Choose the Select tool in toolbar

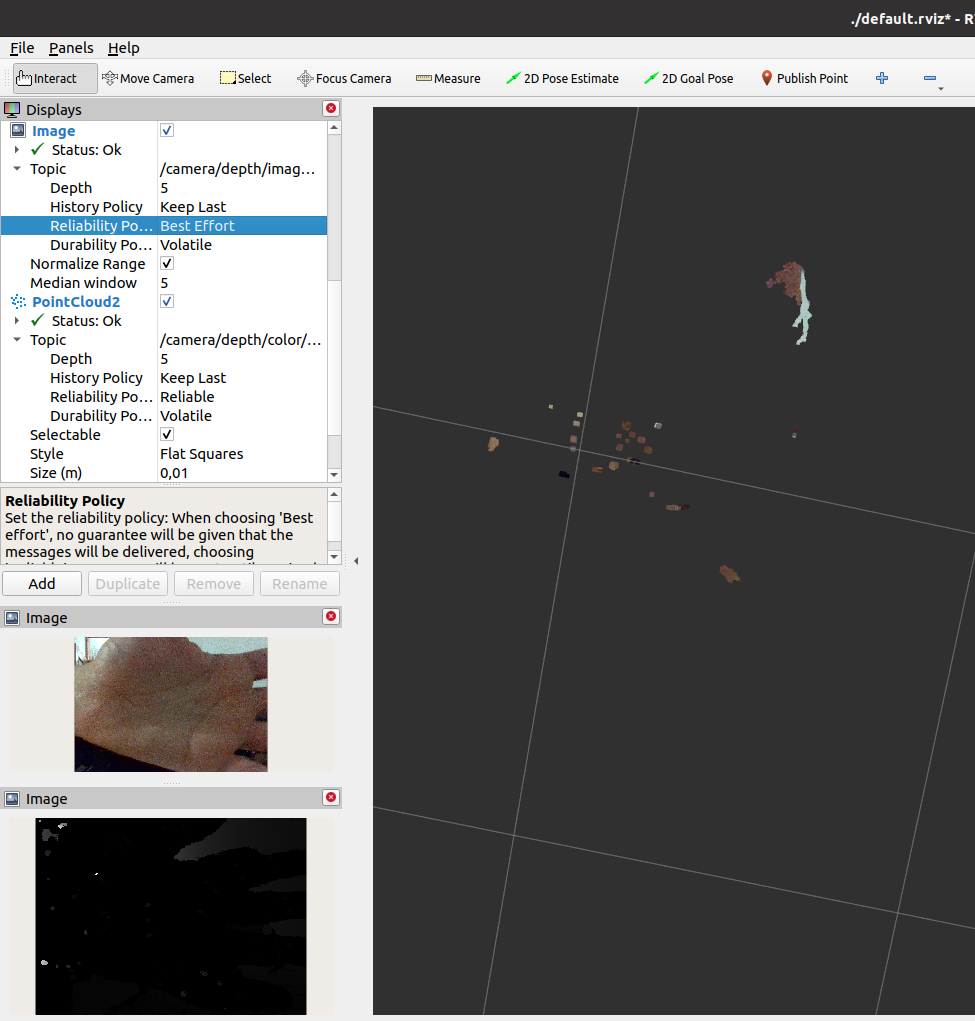pos(245,77)
